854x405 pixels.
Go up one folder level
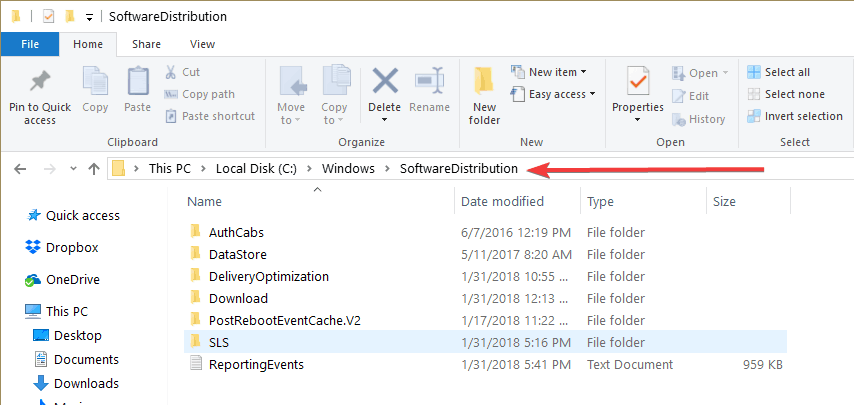pyautogui.click(x=94, y=169)
